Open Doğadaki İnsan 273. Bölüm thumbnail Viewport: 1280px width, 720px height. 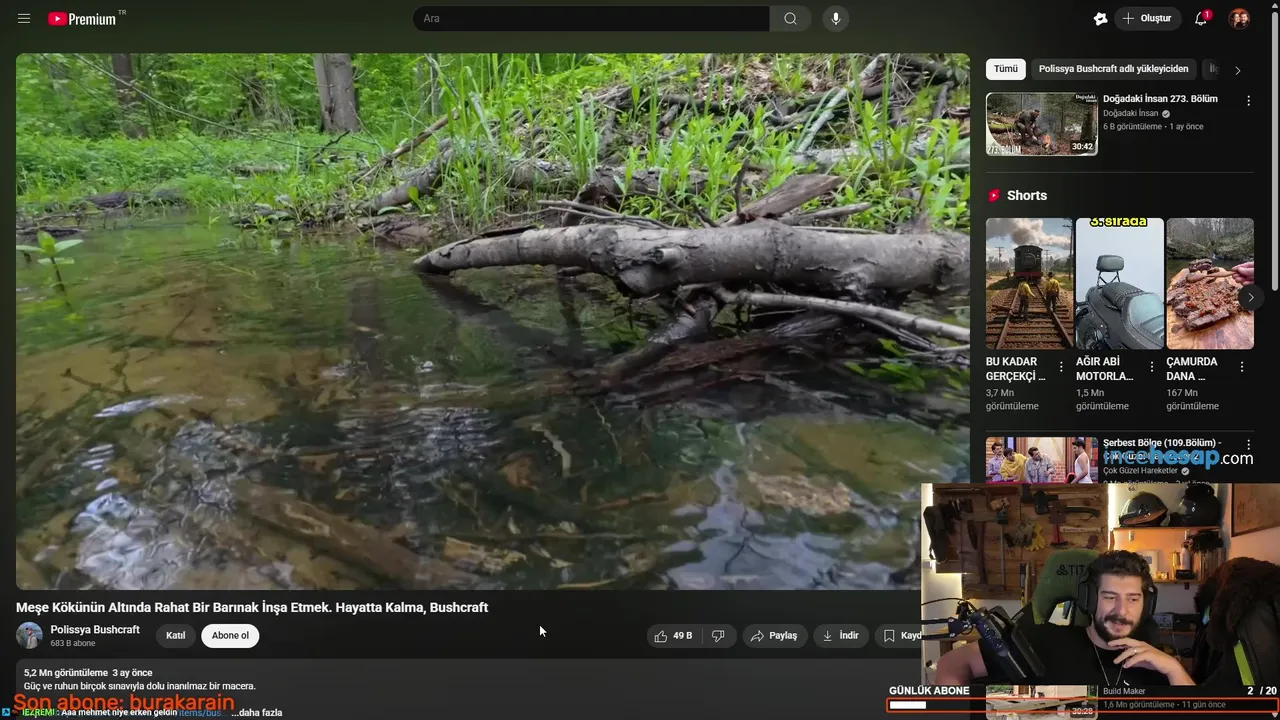[1042, 124]
